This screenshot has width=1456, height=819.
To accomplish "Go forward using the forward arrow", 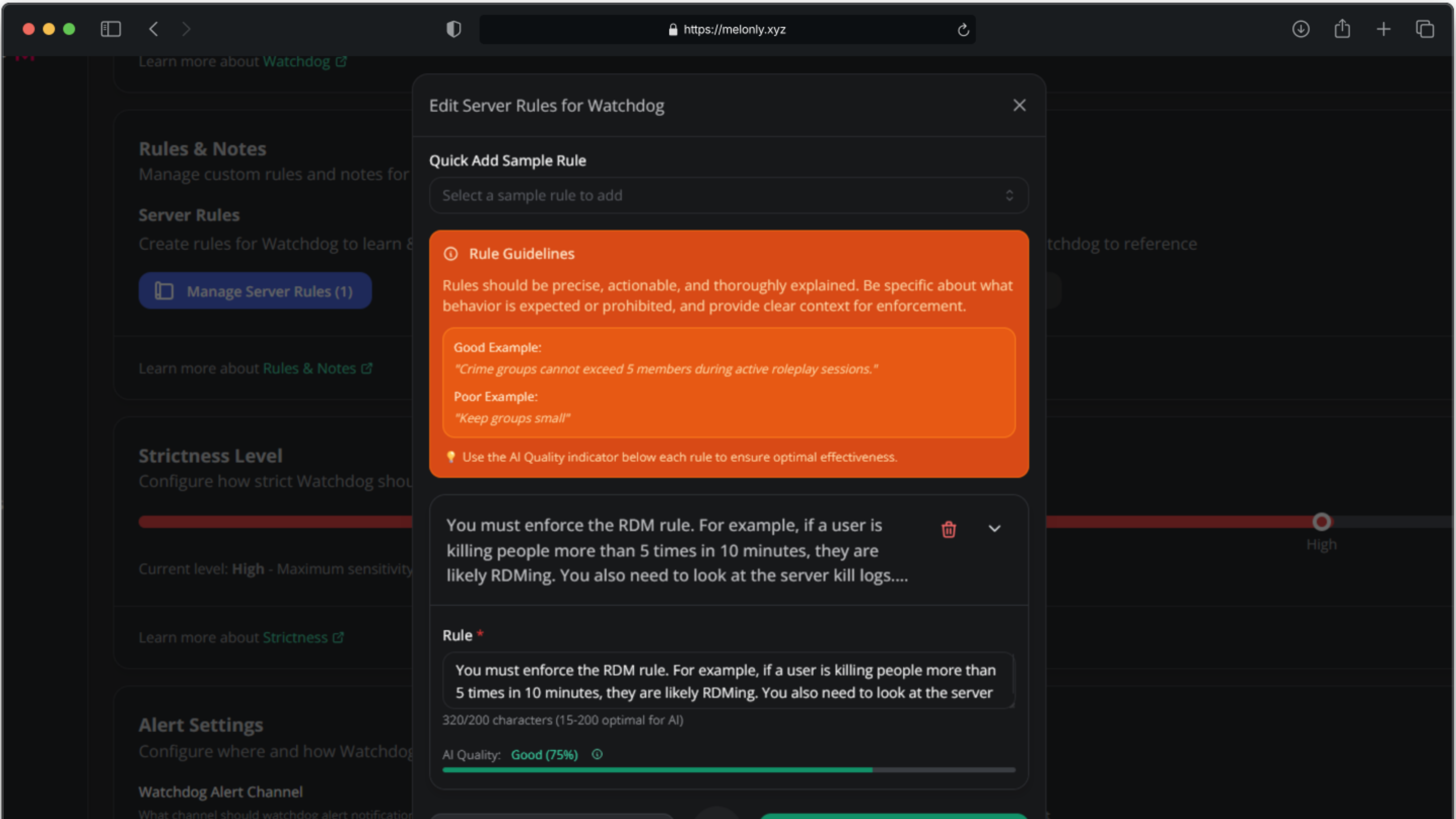I will point(186,29).
